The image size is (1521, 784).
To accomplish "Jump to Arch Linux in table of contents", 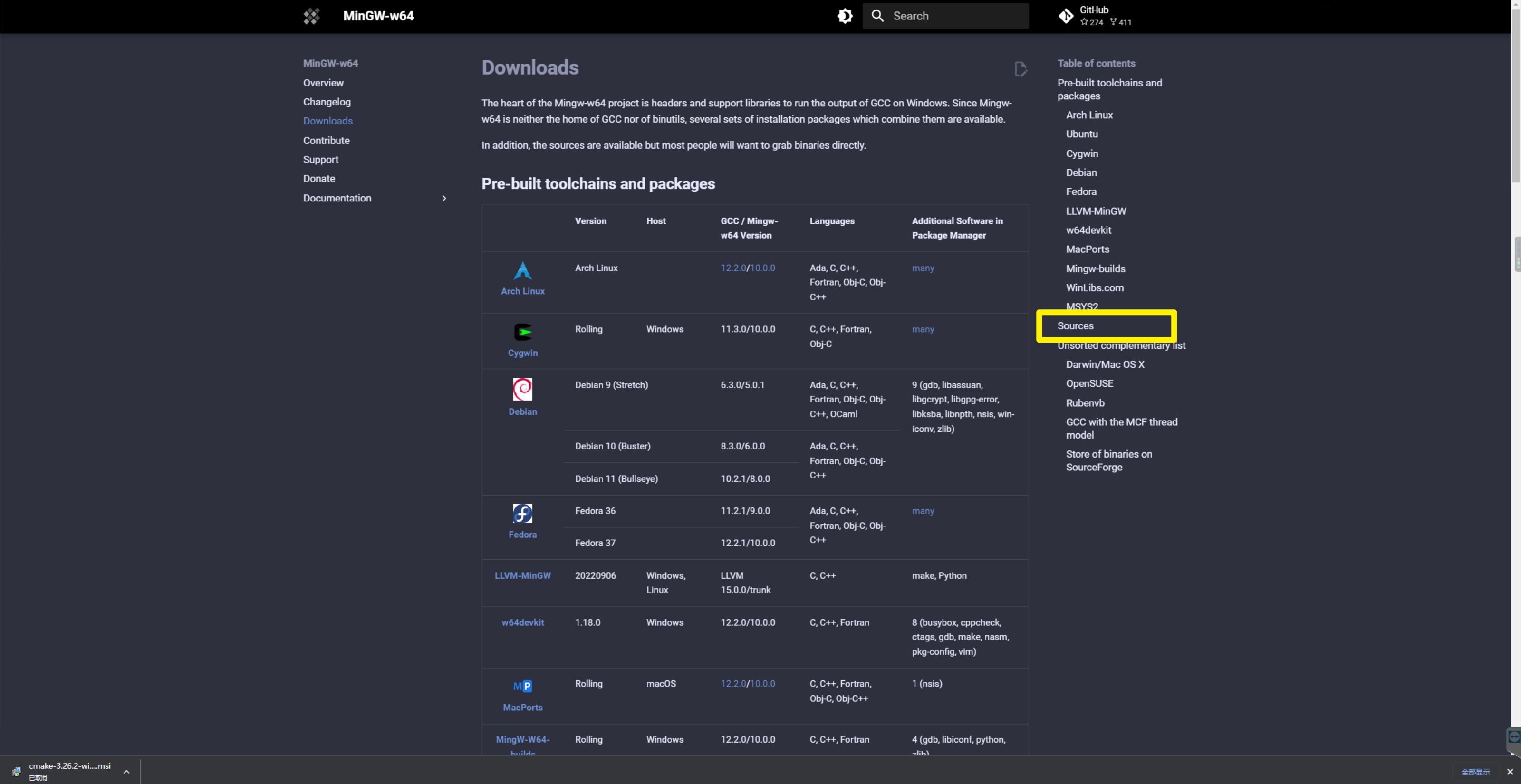I will 1089,115.
